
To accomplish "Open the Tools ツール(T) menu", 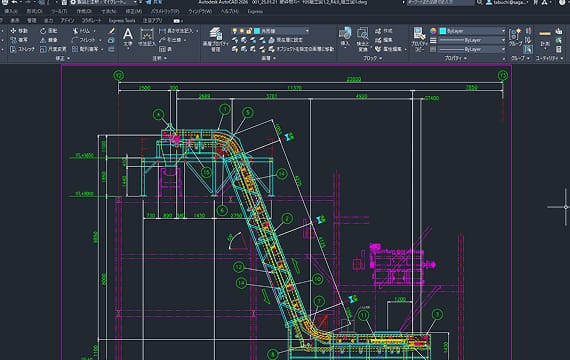I will pos(59,12).
